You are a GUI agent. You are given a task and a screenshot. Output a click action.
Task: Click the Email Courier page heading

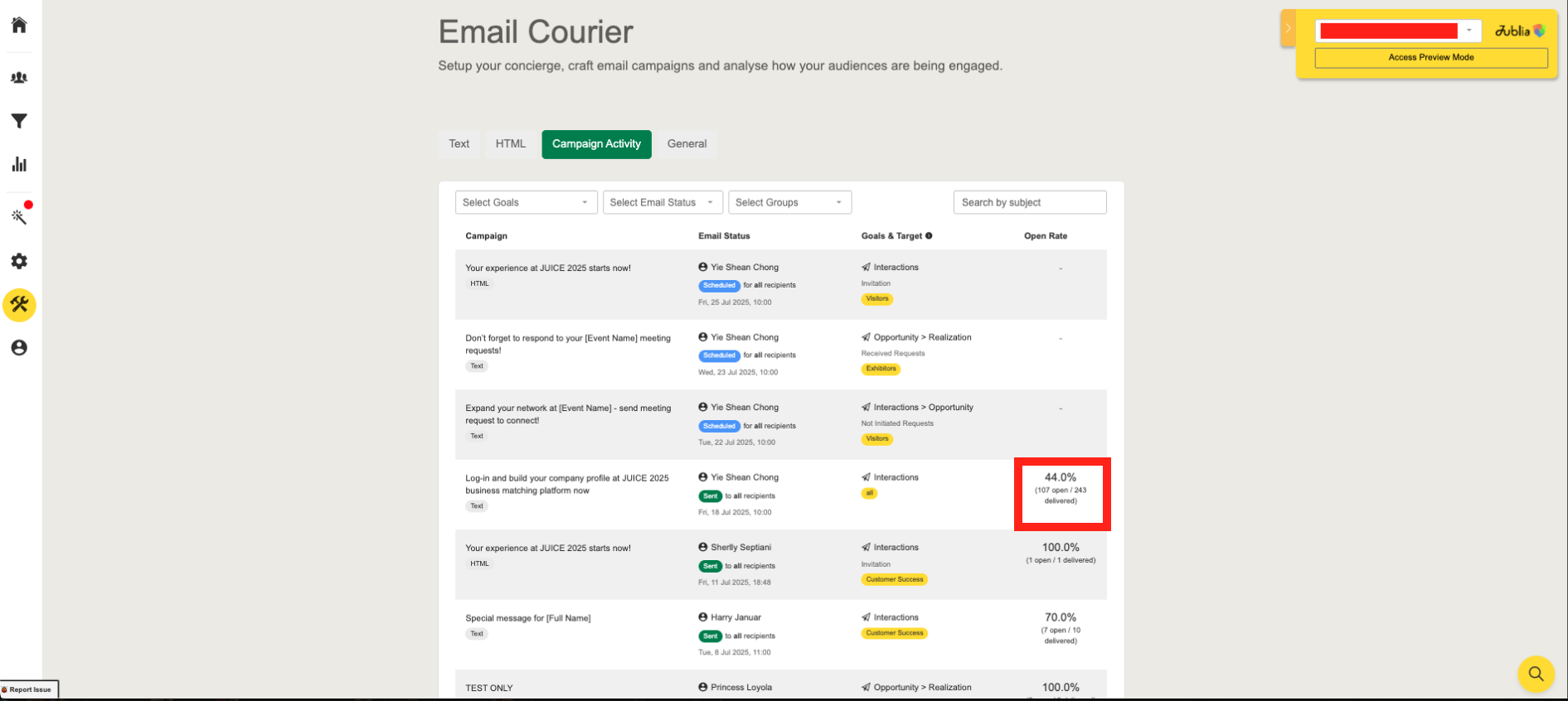(x=536, y=32)
